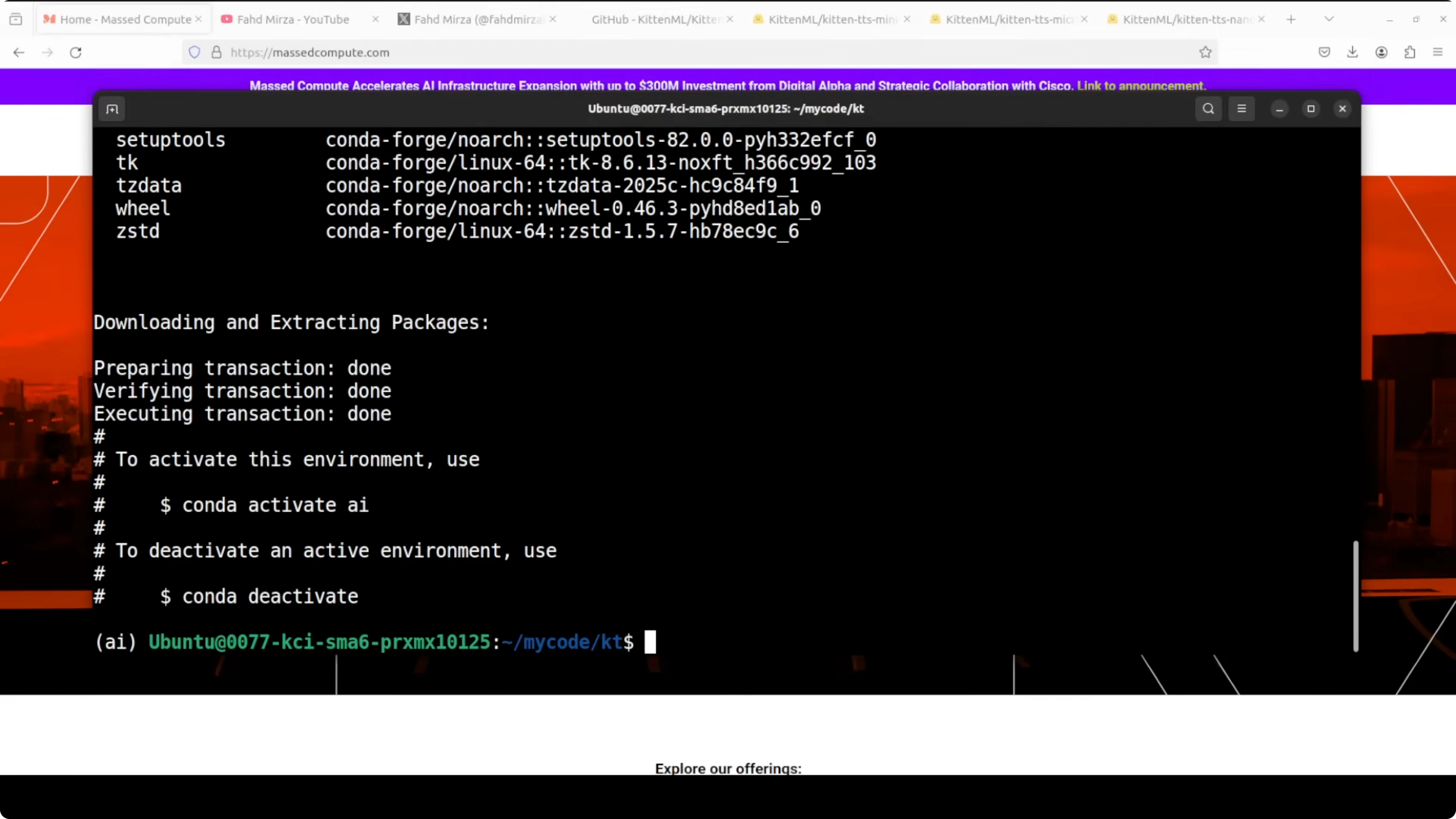Image resolution: width=1456 pixels, height=819 pixels.
Task: Open the Firefox application menu
Action: click(1438, 53)
